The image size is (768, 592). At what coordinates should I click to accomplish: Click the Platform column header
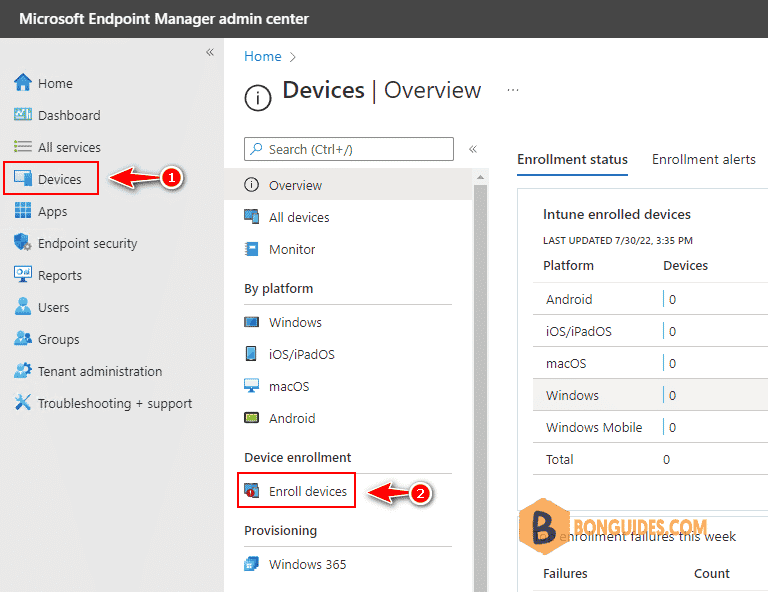click(x=568, y=265)
